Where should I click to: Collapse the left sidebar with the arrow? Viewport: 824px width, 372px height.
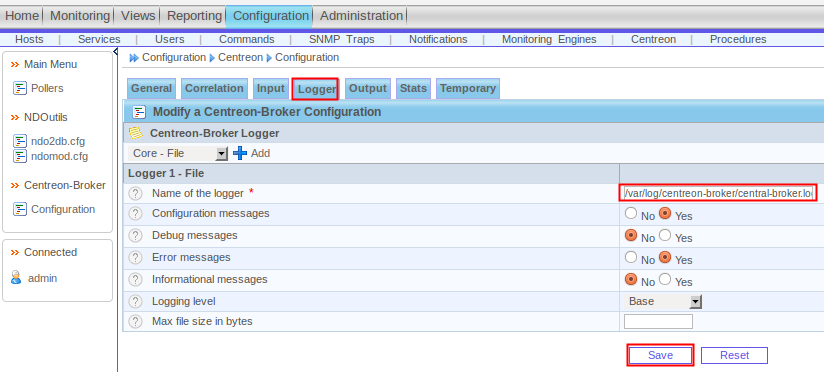coord(115,51)
